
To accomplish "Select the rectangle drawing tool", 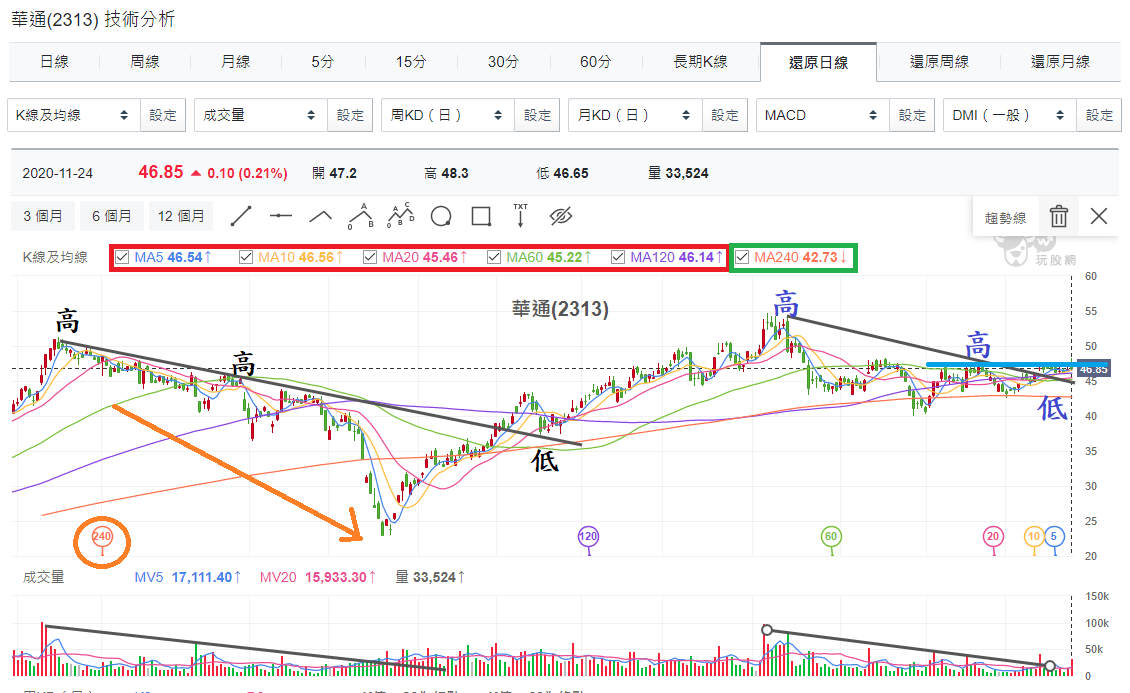I will [x=481, y=216].
